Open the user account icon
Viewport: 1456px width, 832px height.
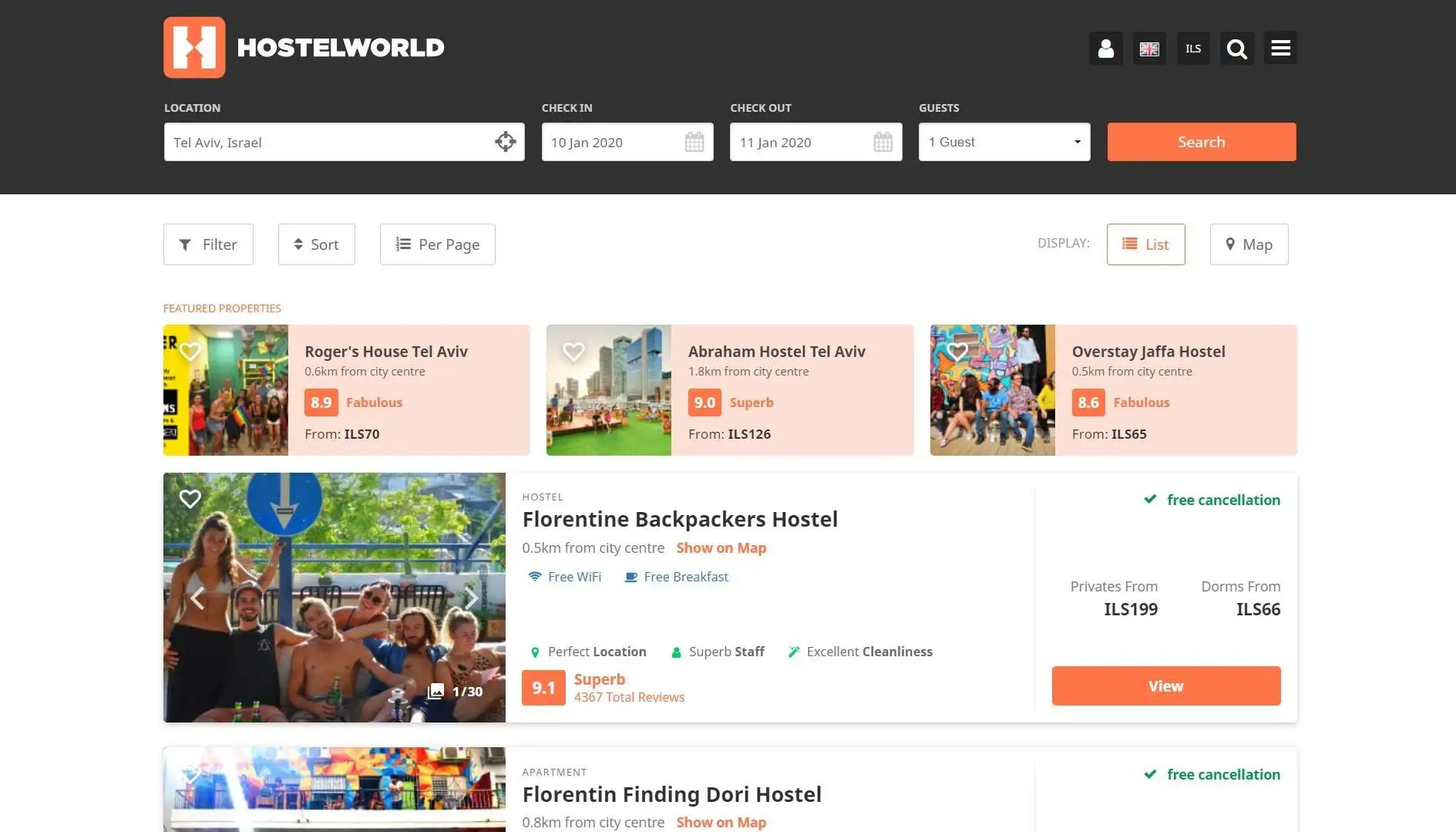[x=1105, y=49]
